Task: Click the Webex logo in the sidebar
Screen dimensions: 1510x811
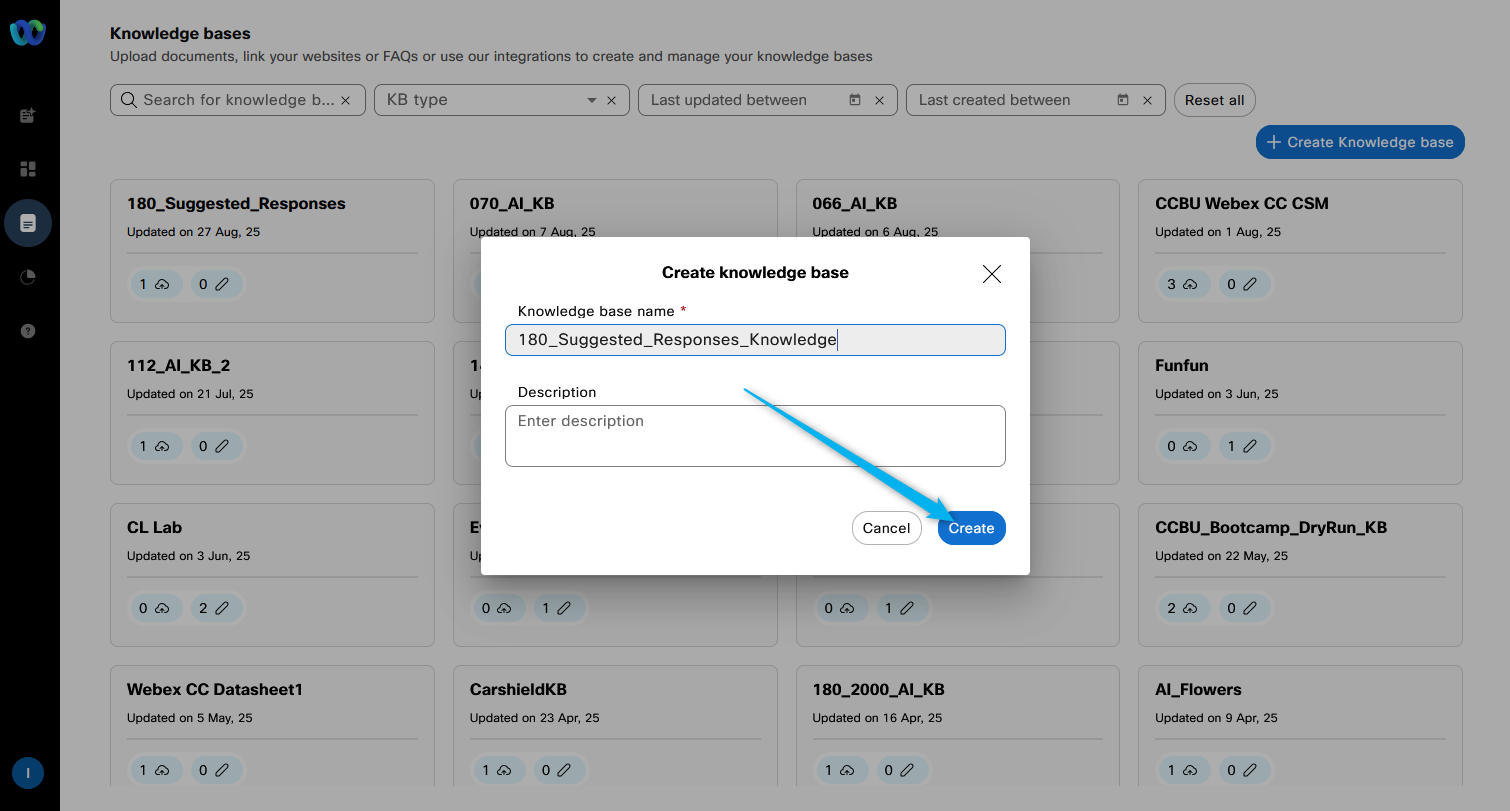Action: [x=28, y=33]
